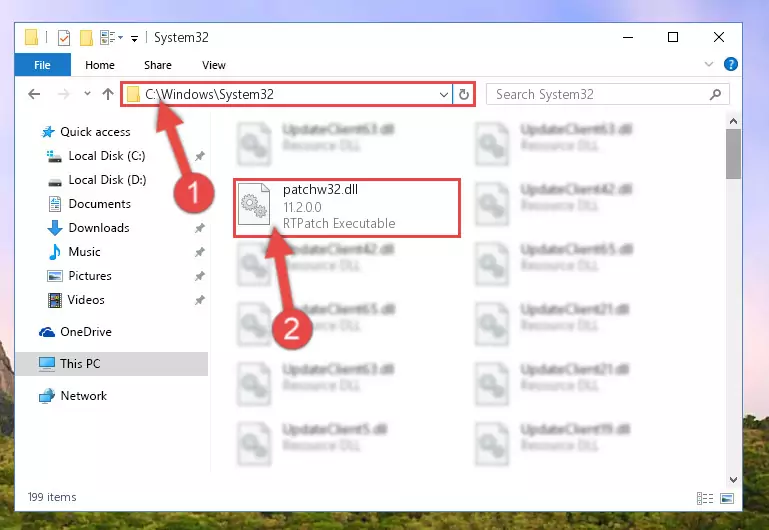The height and width of the screenshot is (530, 769).
Task: Refresh the System32 folder view
Action: (463, 94)
